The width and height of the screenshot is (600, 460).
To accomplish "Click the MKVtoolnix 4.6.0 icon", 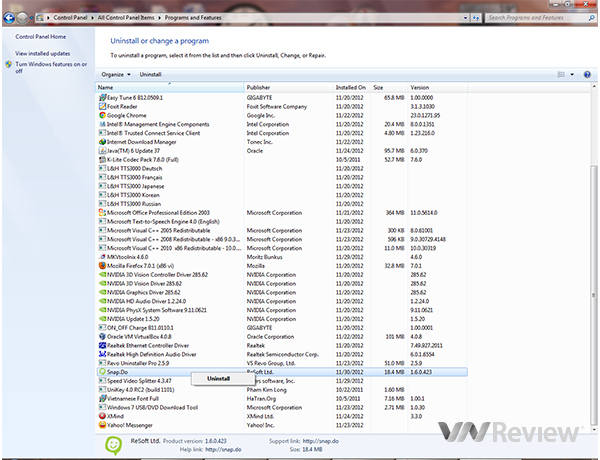I will coord(102,257).
